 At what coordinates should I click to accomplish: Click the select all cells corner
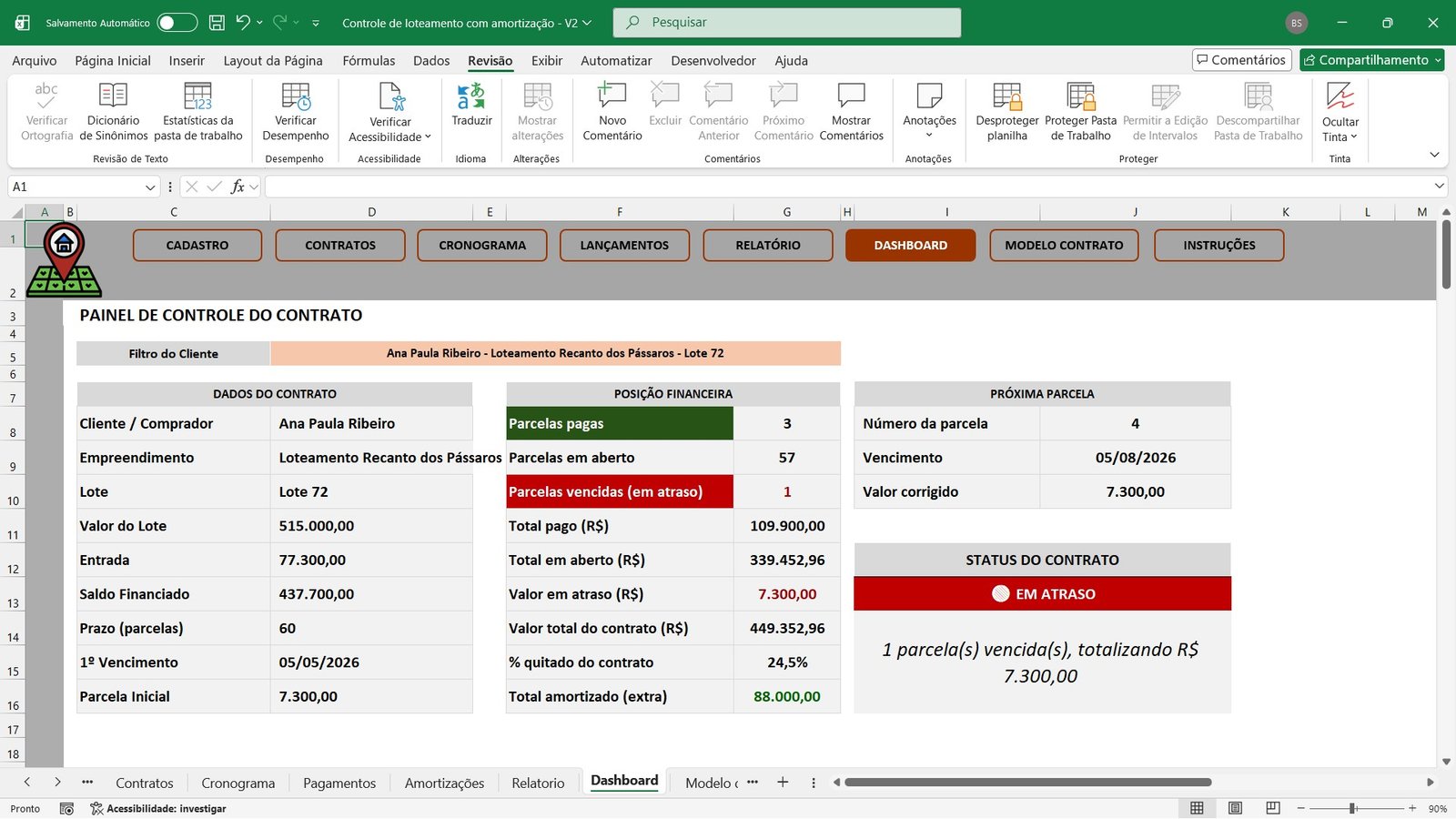click(x=17, y=212)
